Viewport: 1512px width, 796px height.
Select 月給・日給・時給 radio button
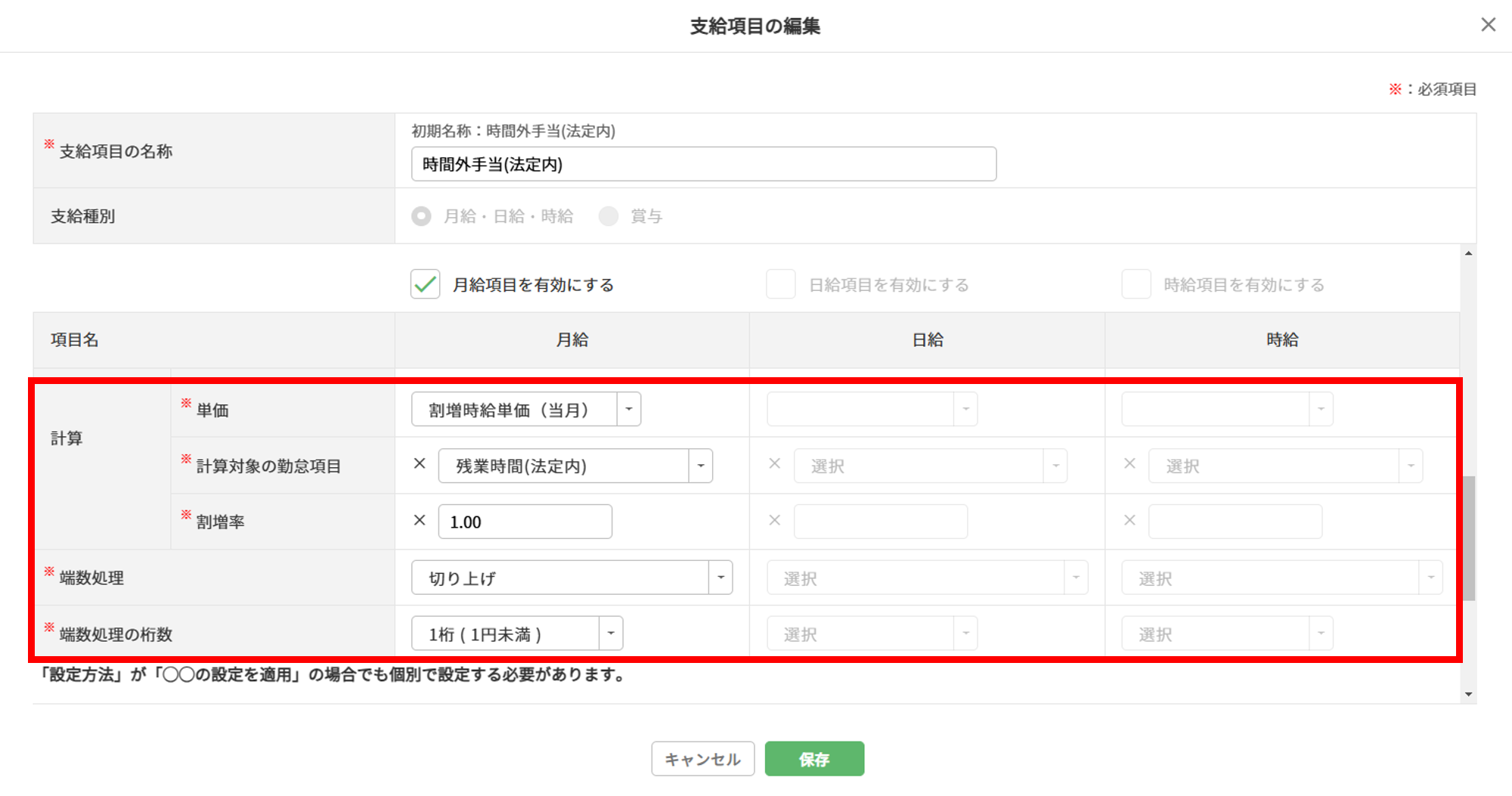click(x=421, y=216)
